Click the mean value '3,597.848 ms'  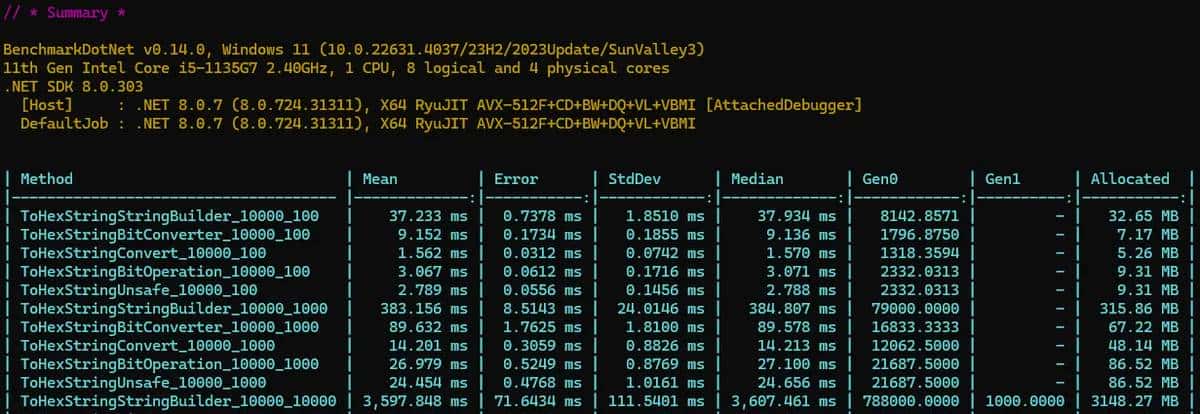pos(415,401)
